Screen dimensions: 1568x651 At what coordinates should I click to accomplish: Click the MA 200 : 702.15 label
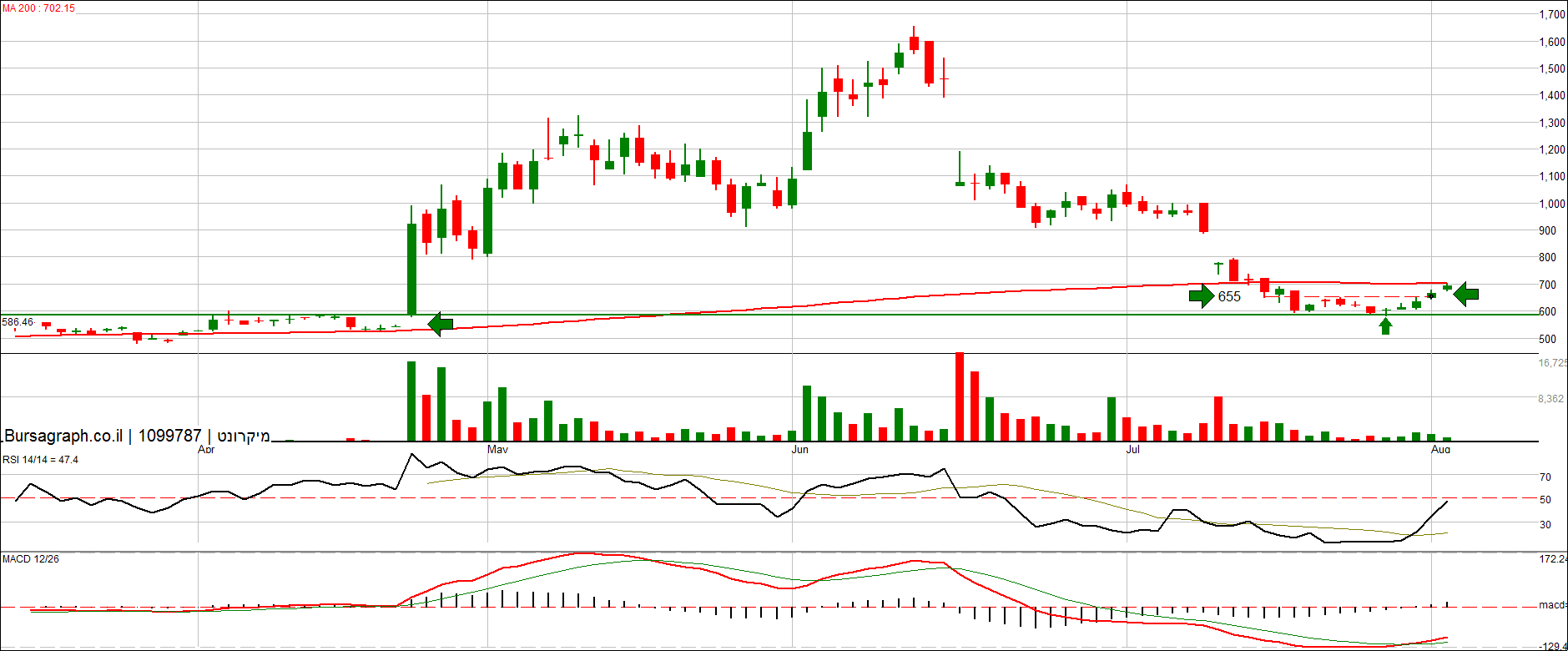[39, 8]
